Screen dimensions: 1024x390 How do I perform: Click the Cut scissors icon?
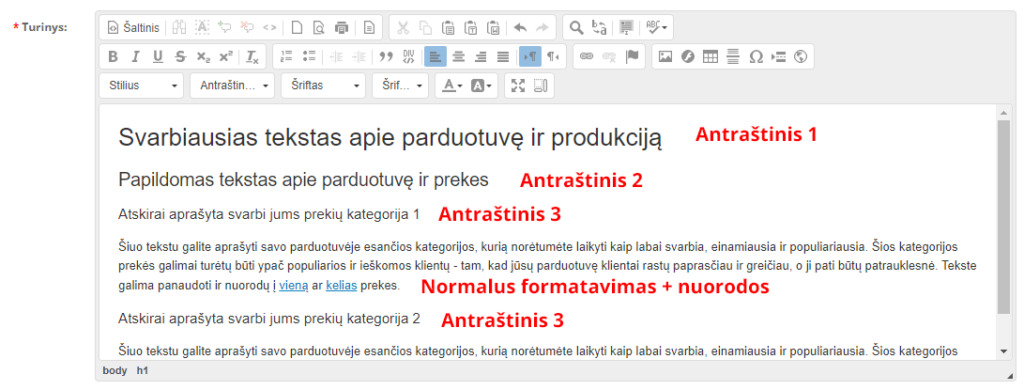tap(403, 27)
